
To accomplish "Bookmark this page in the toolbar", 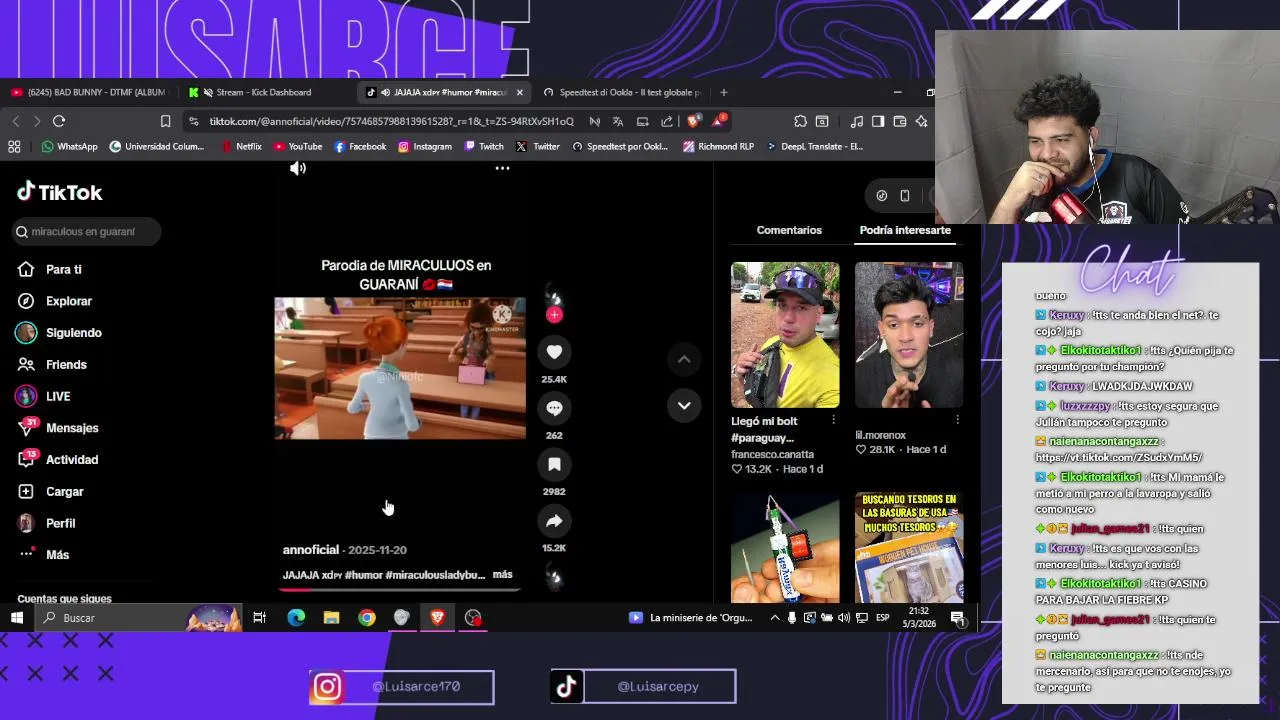I will tap(165, 121).
